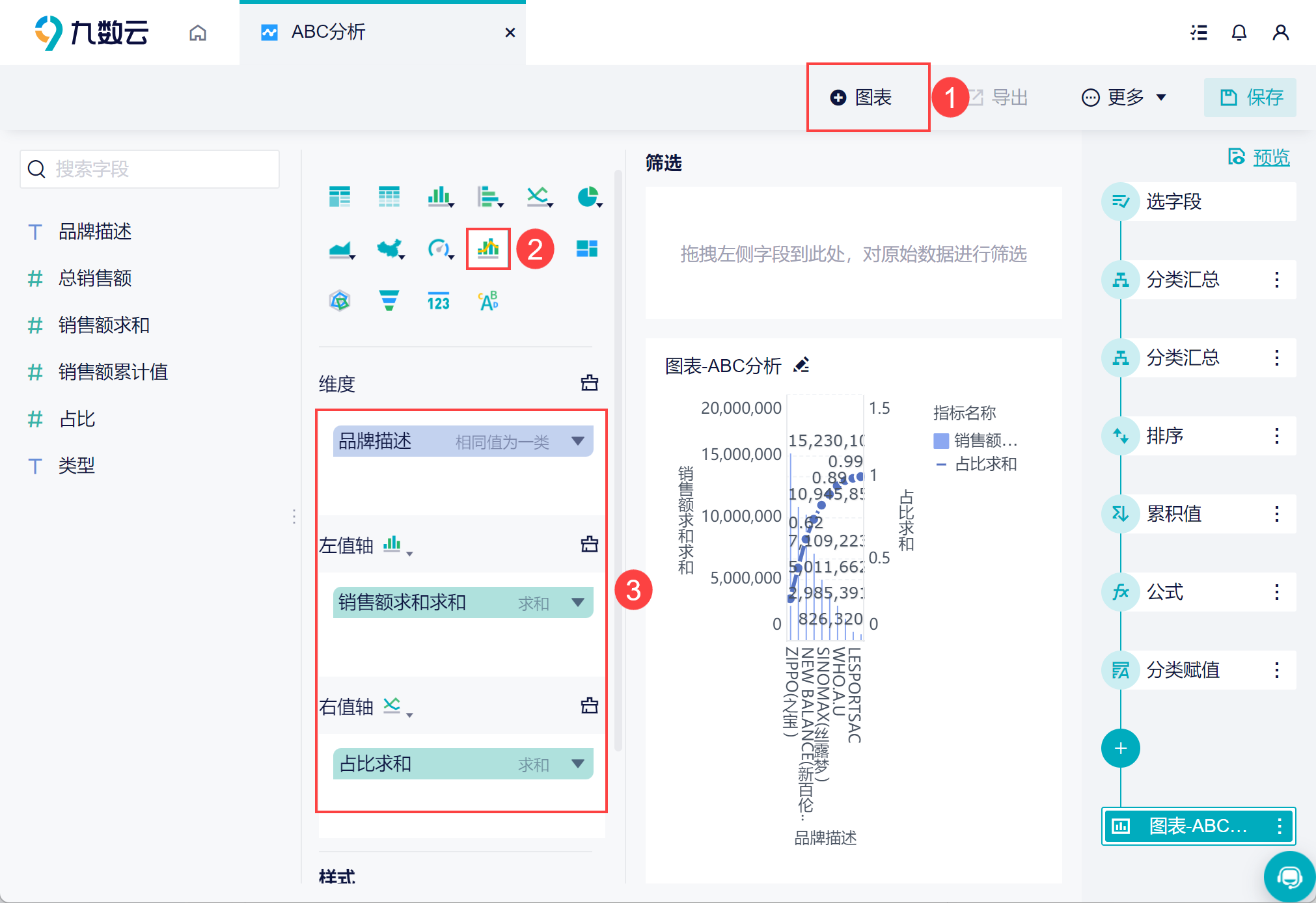Choose the map chart type icon

(389, 249)
